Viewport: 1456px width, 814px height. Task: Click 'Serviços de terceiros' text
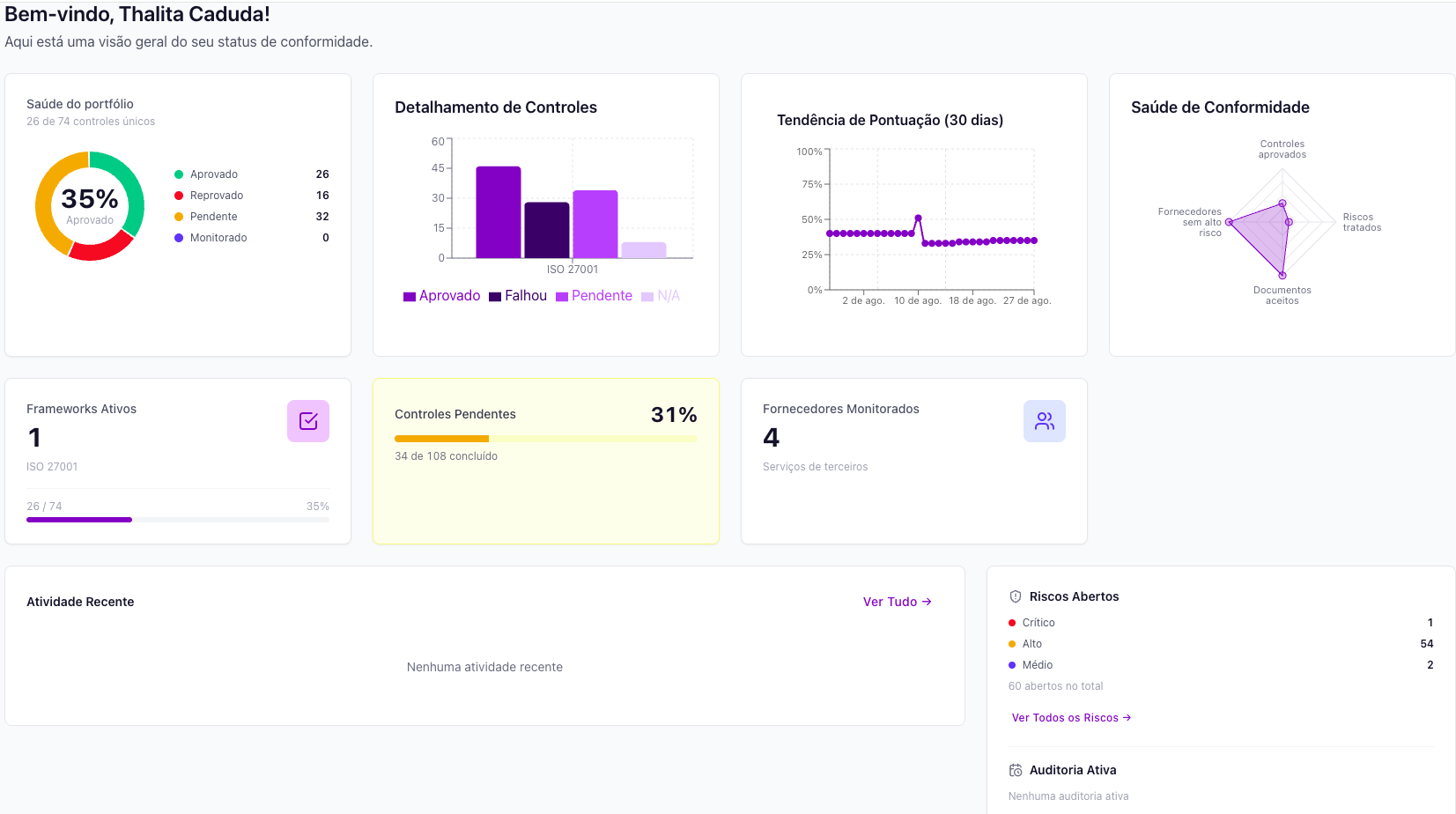click(816, 467)
